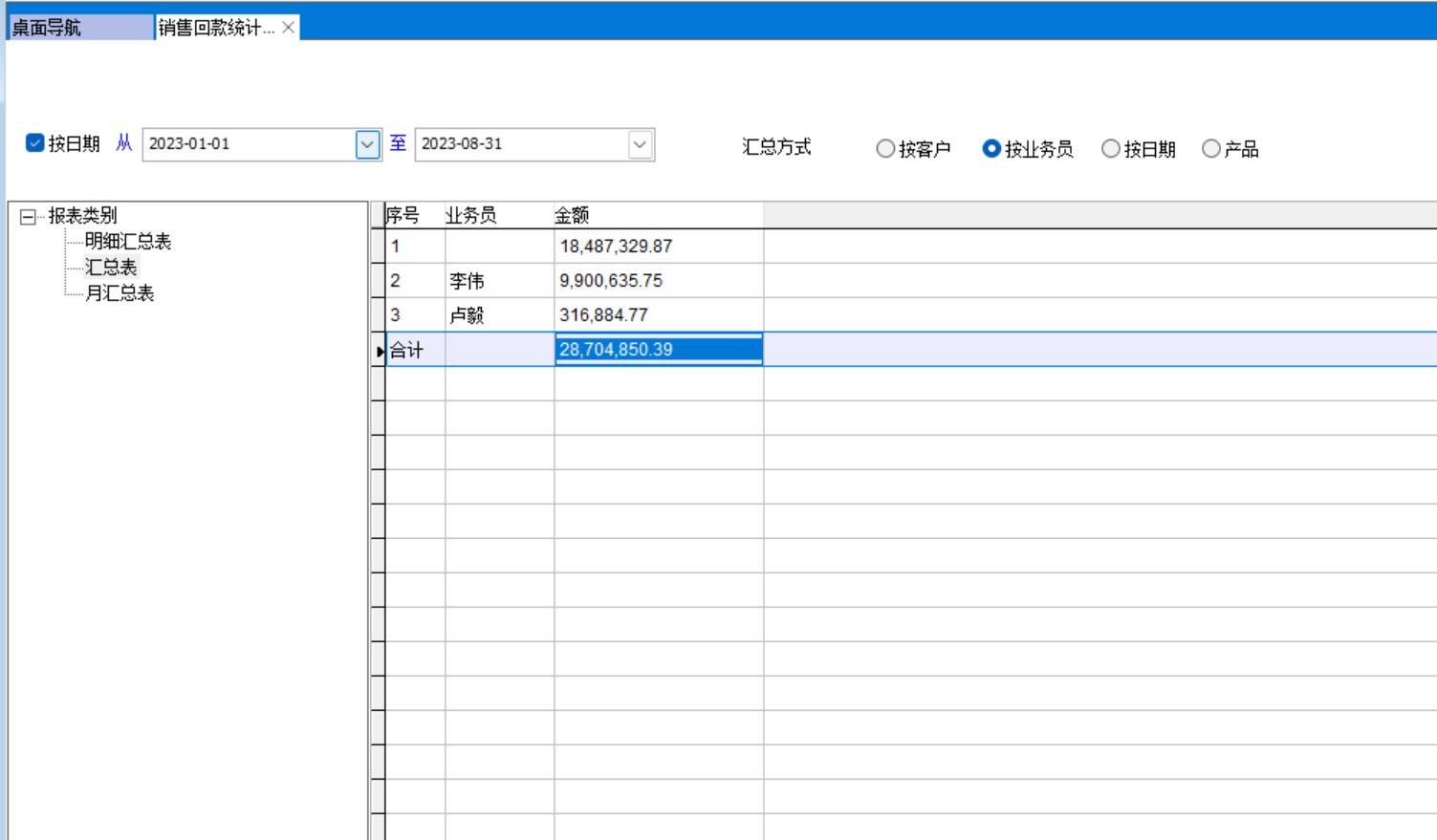Open 月汇总表 in report tree
This screenshot has height=840, width=1437.
120,293
